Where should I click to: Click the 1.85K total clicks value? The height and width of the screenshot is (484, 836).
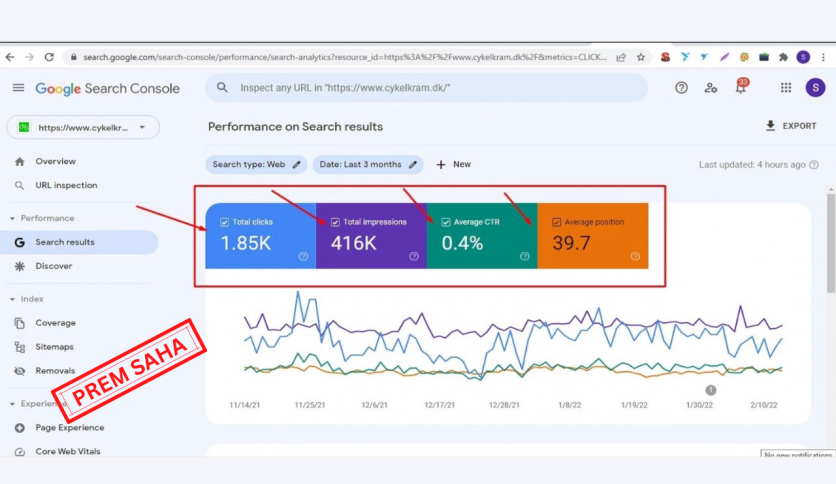(x=246, y=244)
